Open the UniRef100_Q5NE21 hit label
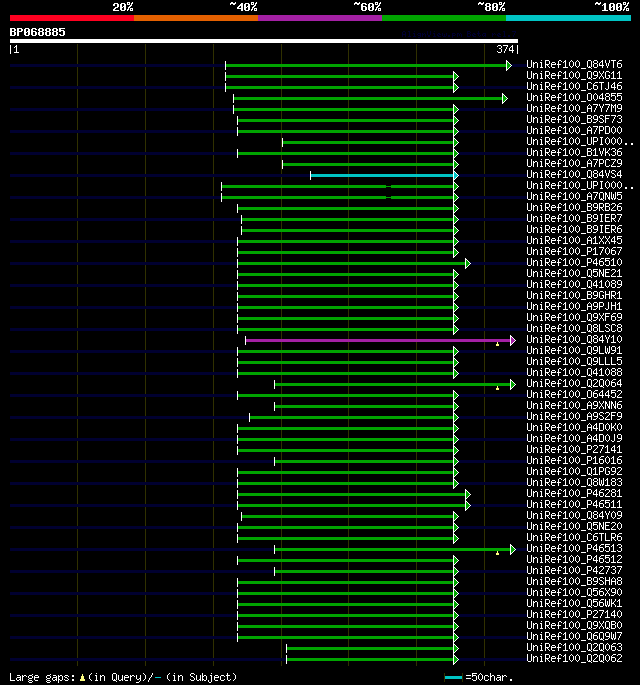The width and height of the screenshot is (640, 685). click(574, 273)
